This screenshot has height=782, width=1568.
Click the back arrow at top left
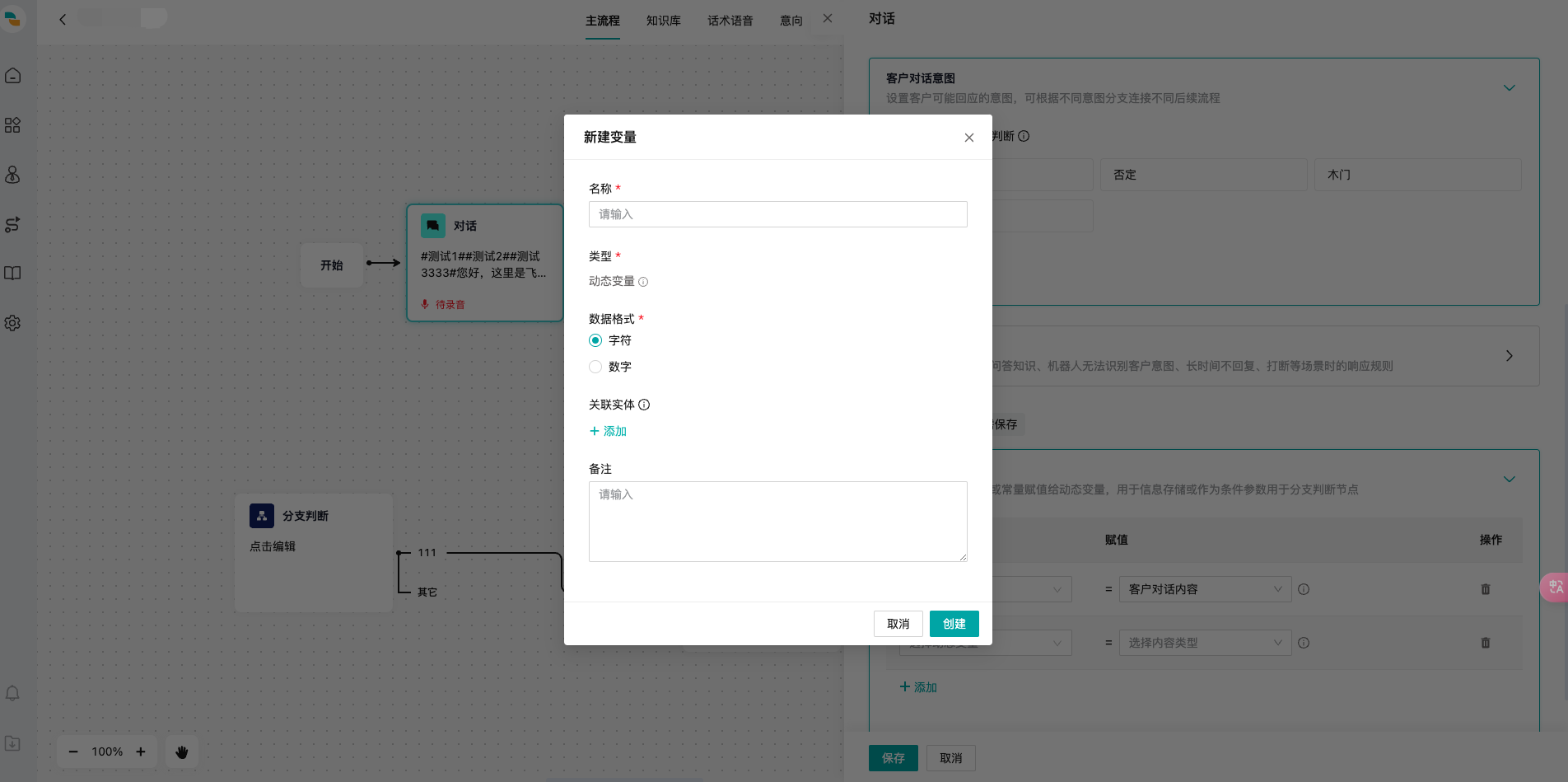coord(63,19)
